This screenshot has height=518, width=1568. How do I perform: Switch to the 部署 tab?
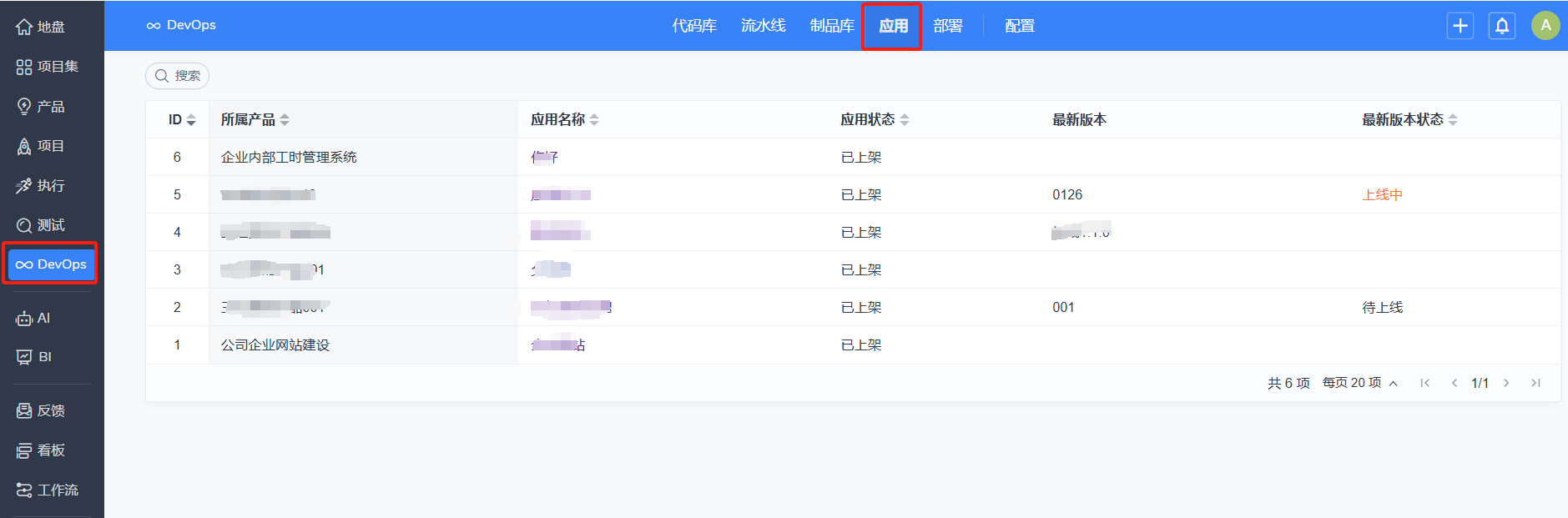[947, 26]
